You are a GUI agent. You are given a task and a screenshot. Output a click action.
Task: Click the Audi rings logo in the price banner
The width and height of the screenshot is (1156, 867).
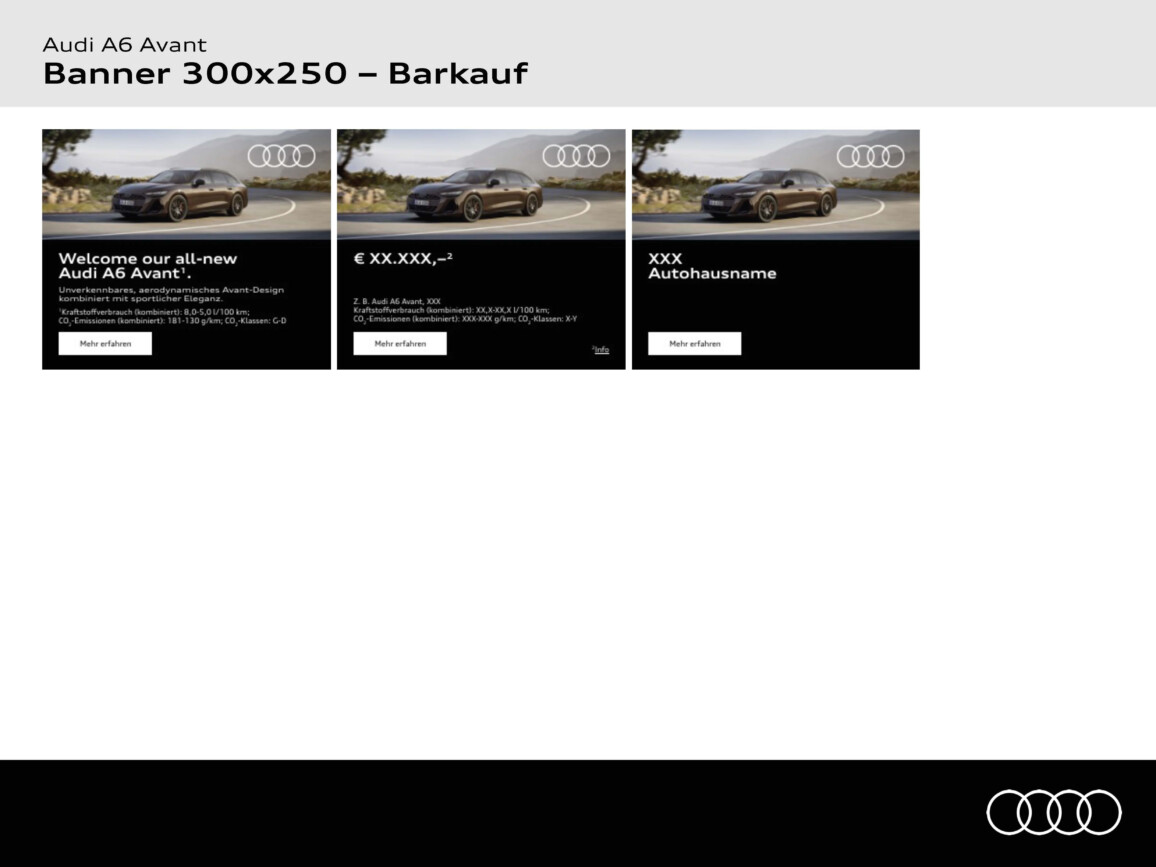[576, 156]
